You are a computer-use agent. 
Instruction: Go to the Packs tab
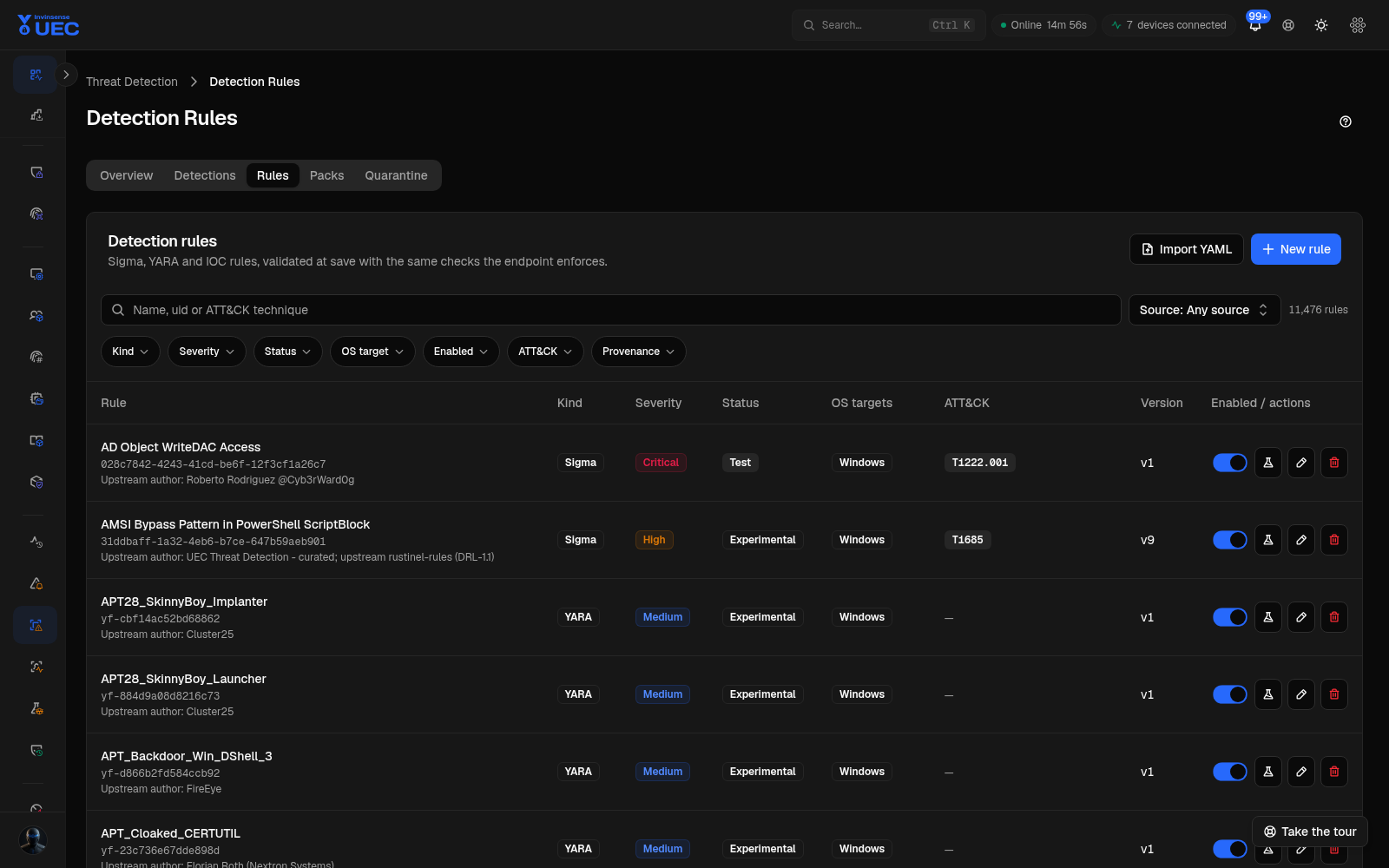click(327, 175)
